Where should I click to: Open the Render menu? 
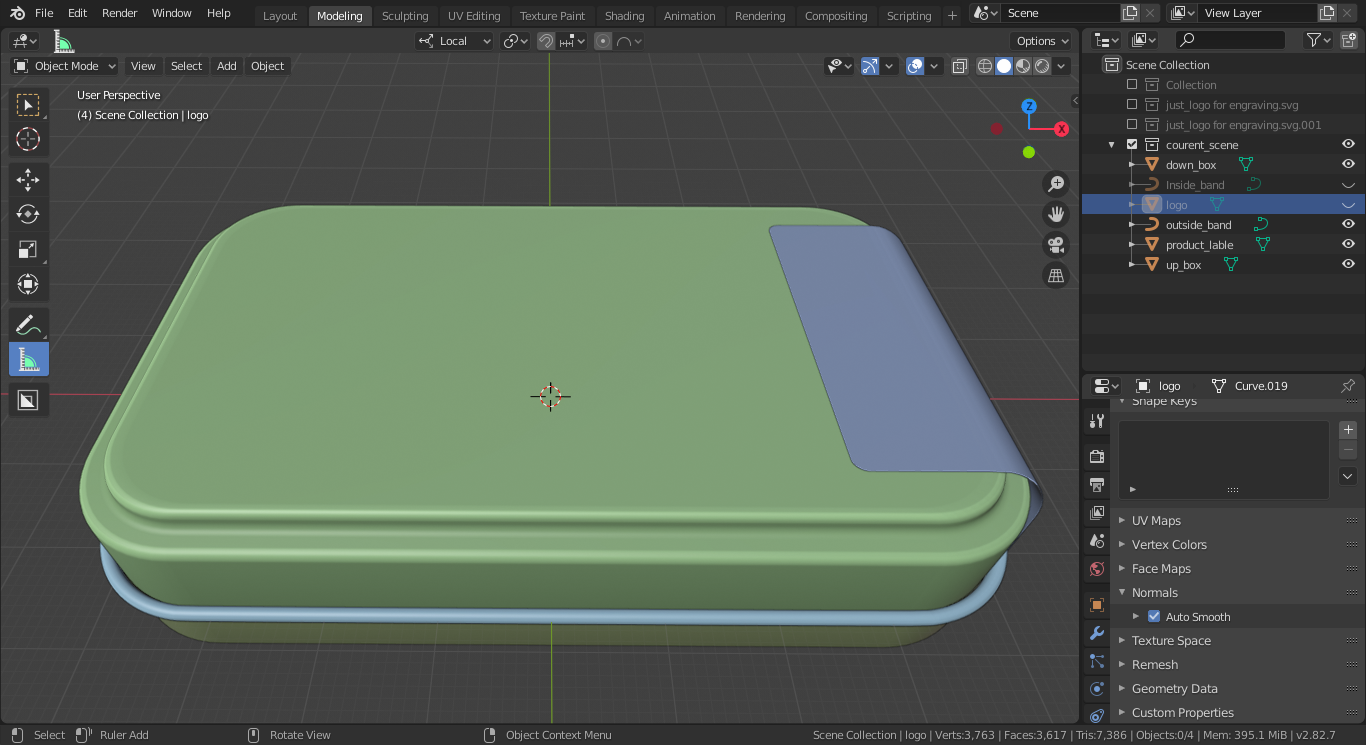tap(120, 13)
